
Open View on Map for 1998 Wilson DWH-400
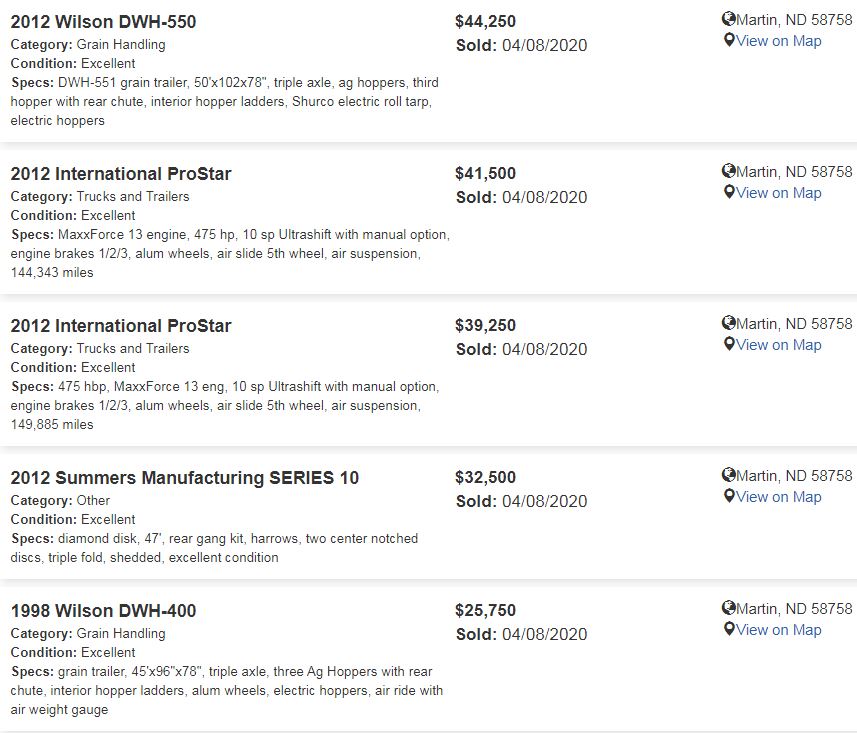pos(778,630)
